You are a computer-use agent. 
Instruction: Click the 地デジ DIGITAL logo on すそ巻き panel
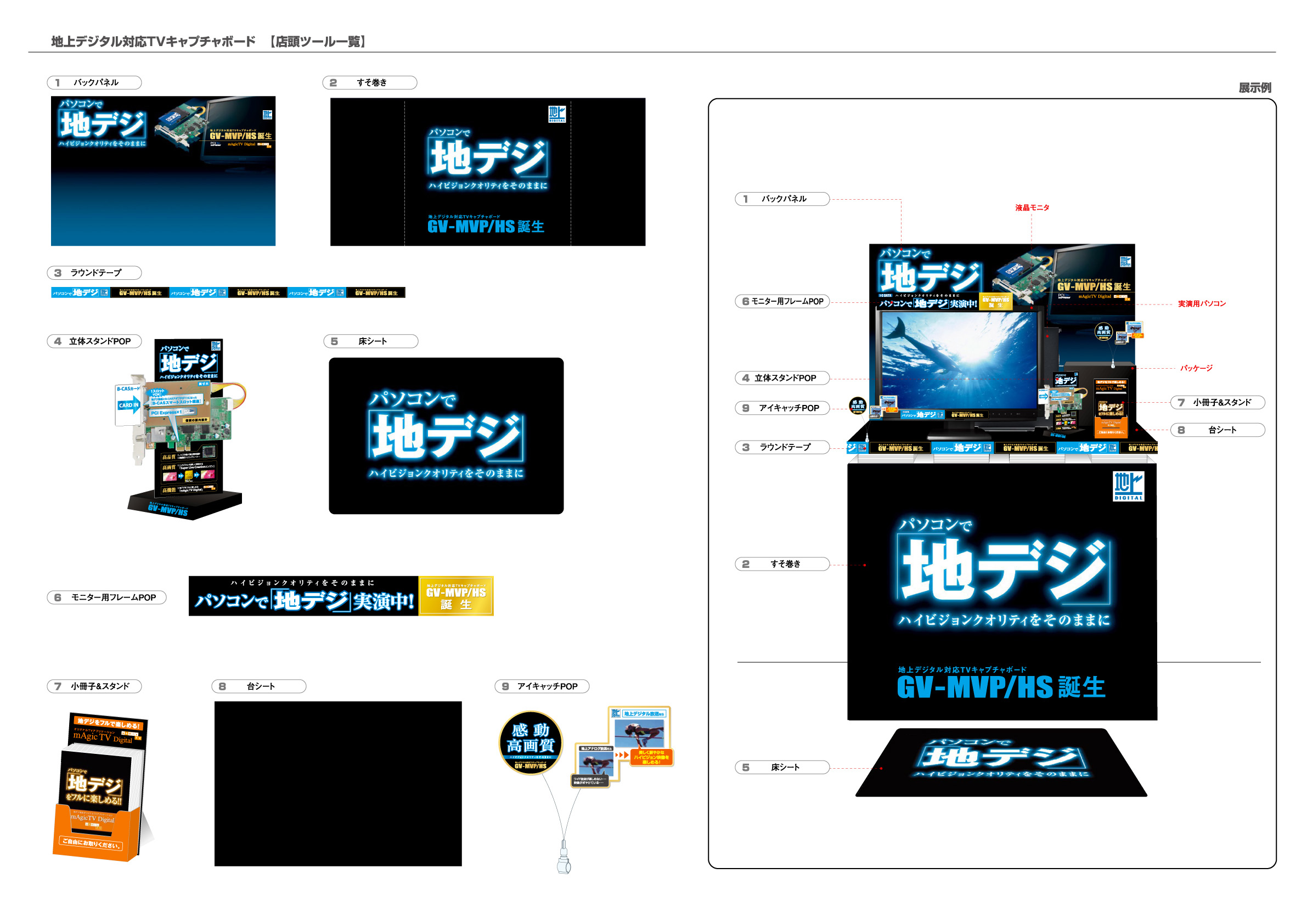(556, 114)
